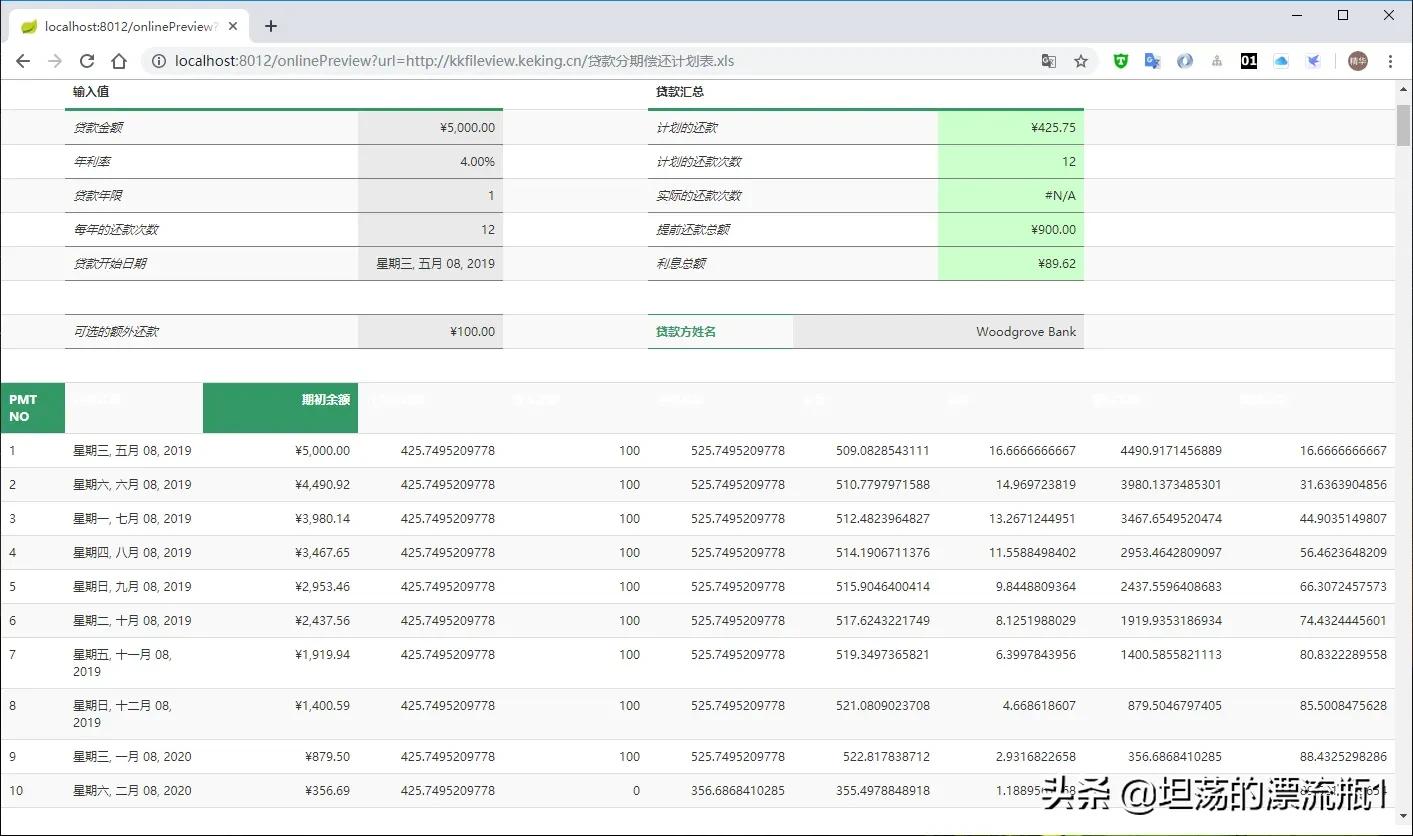Click the "01" extension badge

pos(1248,61)
